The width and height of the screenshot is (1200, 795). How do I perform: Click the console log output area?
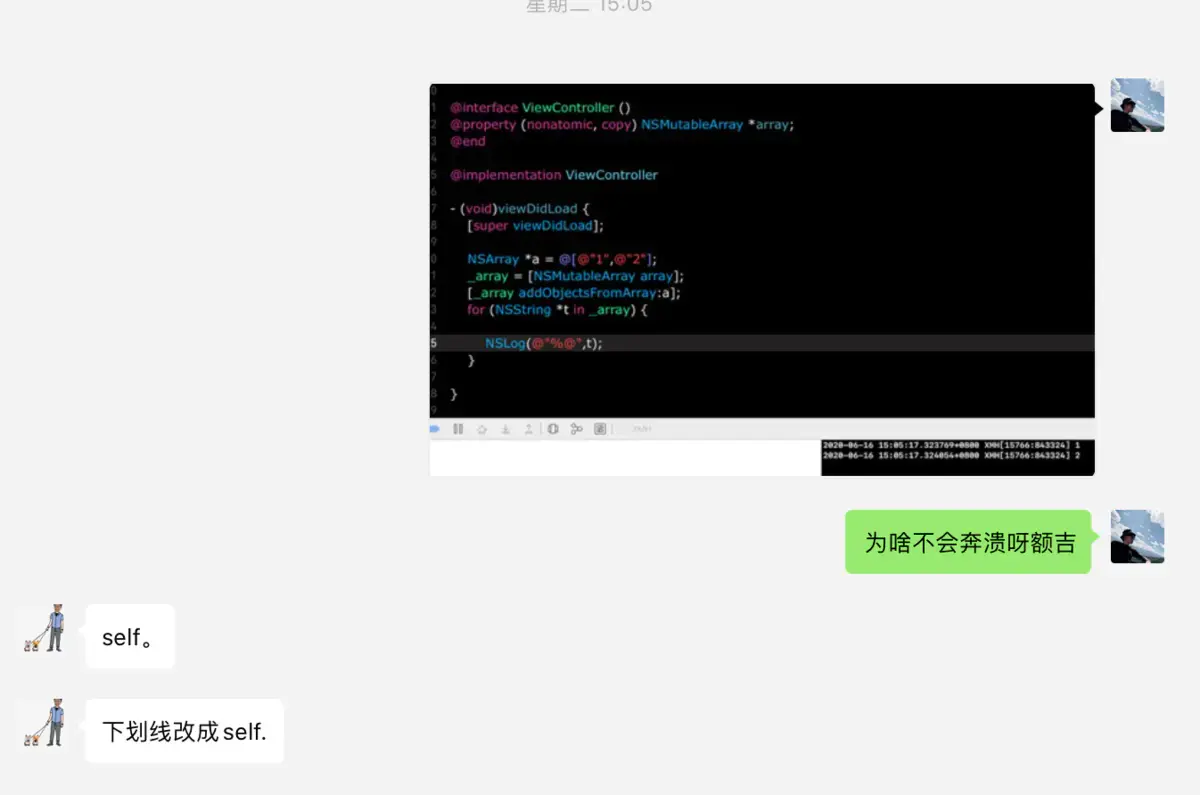click(x=957, y=457)
